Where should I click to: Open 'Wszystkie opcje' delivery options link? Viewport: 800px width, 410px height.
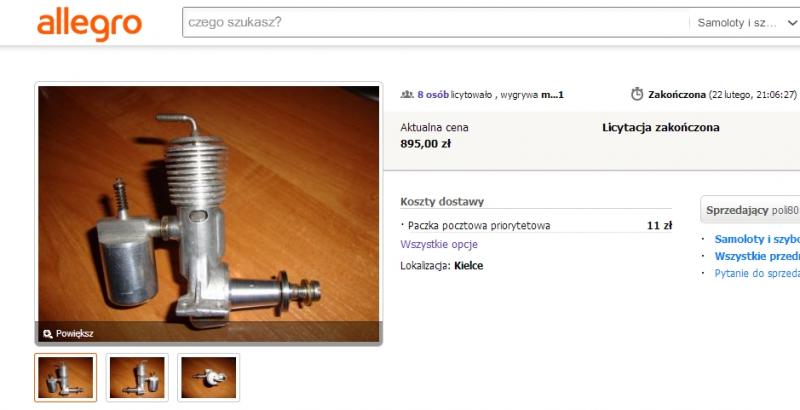(439, 244)
